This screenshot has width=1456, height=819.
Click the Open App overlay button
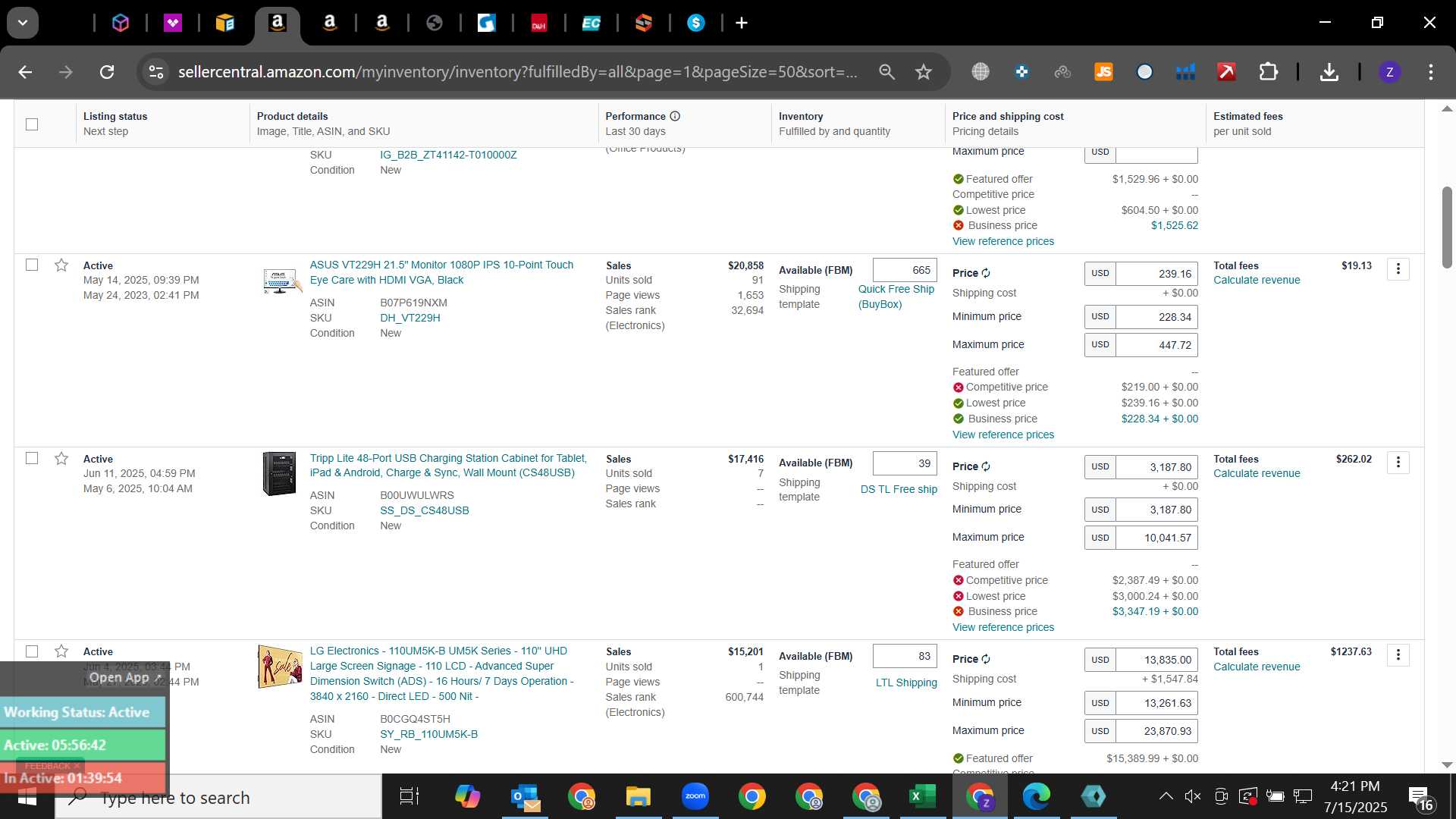(x=125, y=677)
